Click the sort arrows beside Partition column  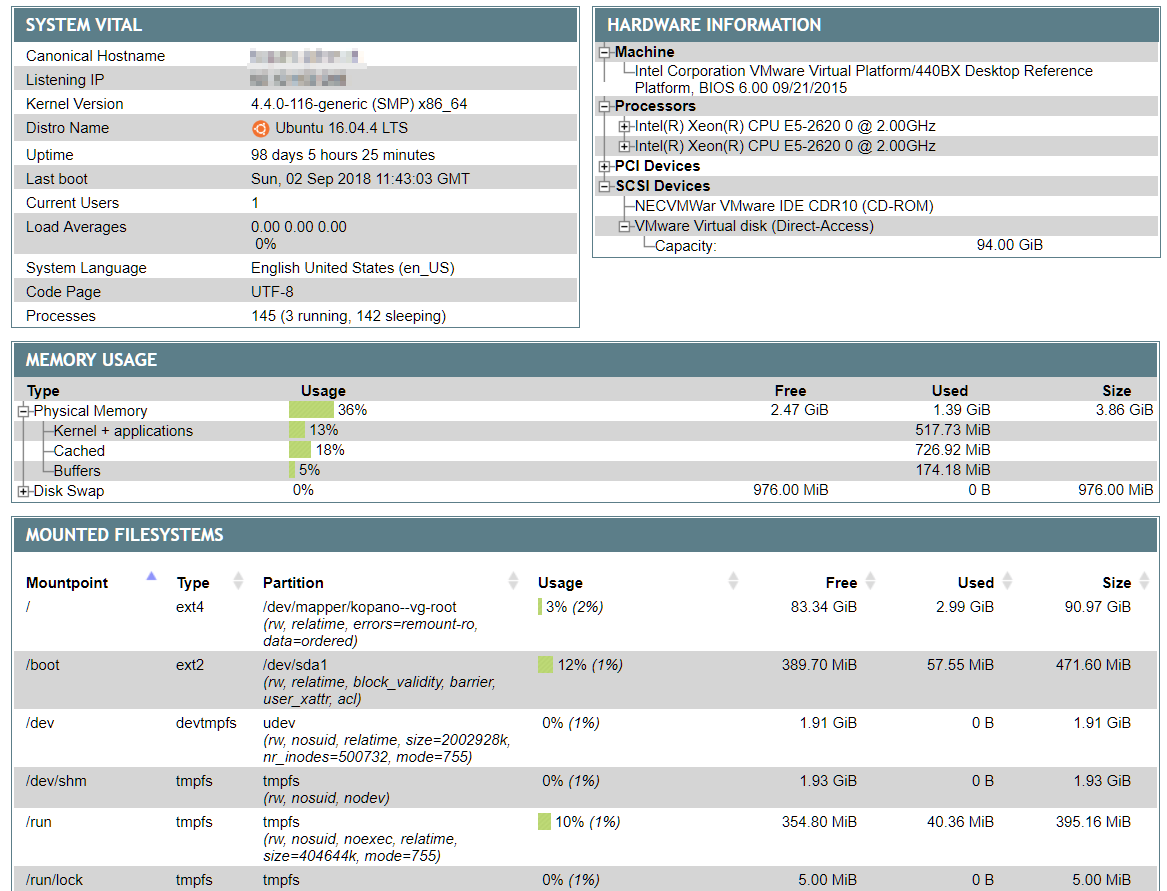514,581
